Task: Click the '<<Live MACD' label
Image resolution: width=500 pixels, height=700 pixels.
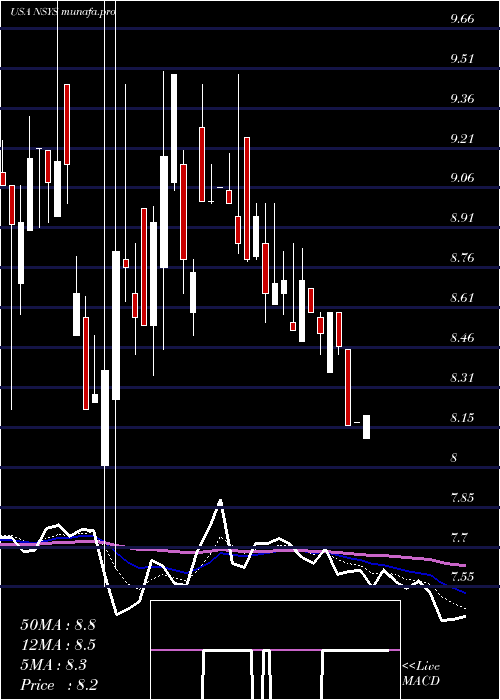Action: click(x=421, y=673)
